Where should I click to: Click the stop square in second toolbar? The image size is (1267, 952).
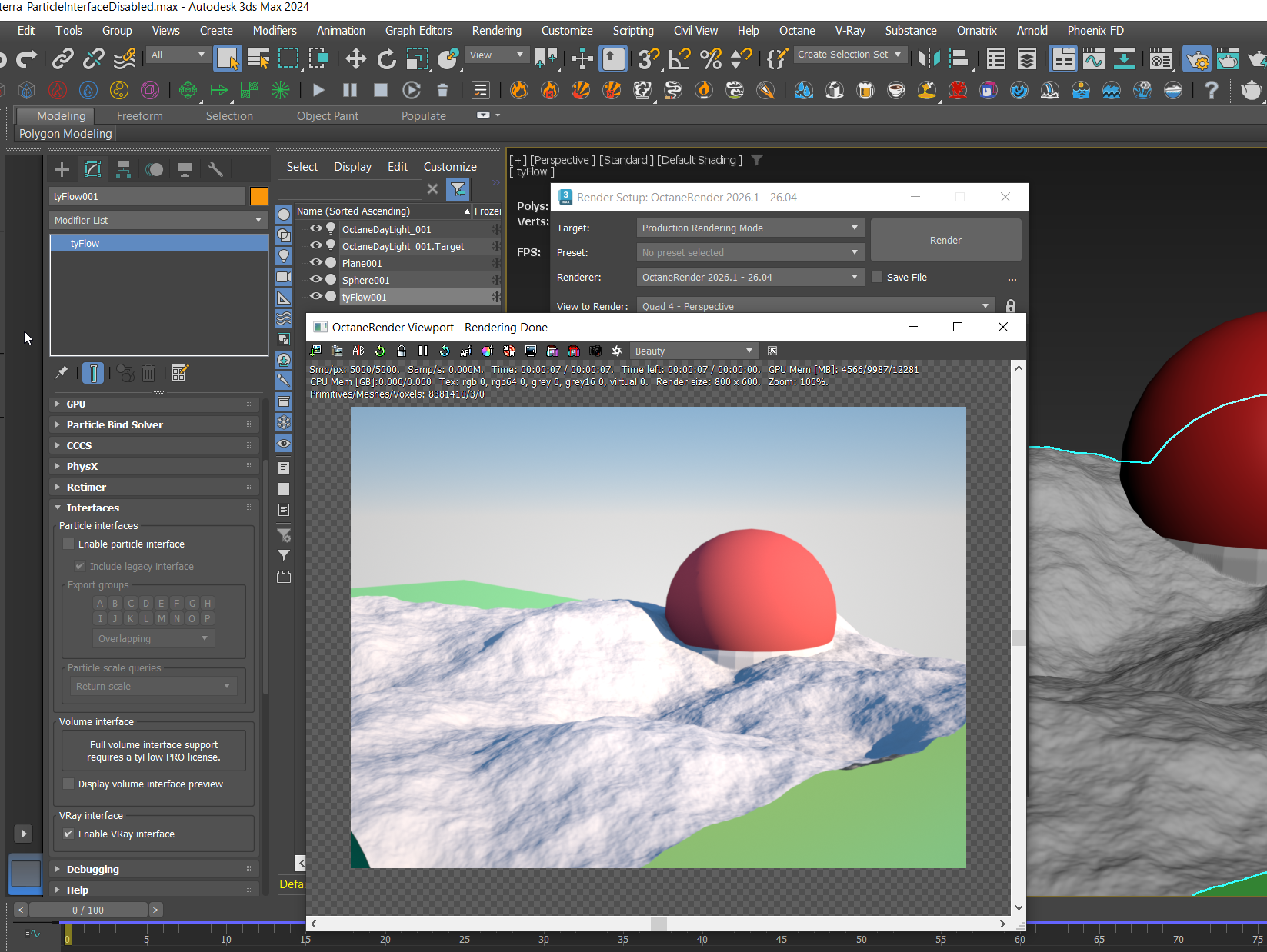pos(381,91)
